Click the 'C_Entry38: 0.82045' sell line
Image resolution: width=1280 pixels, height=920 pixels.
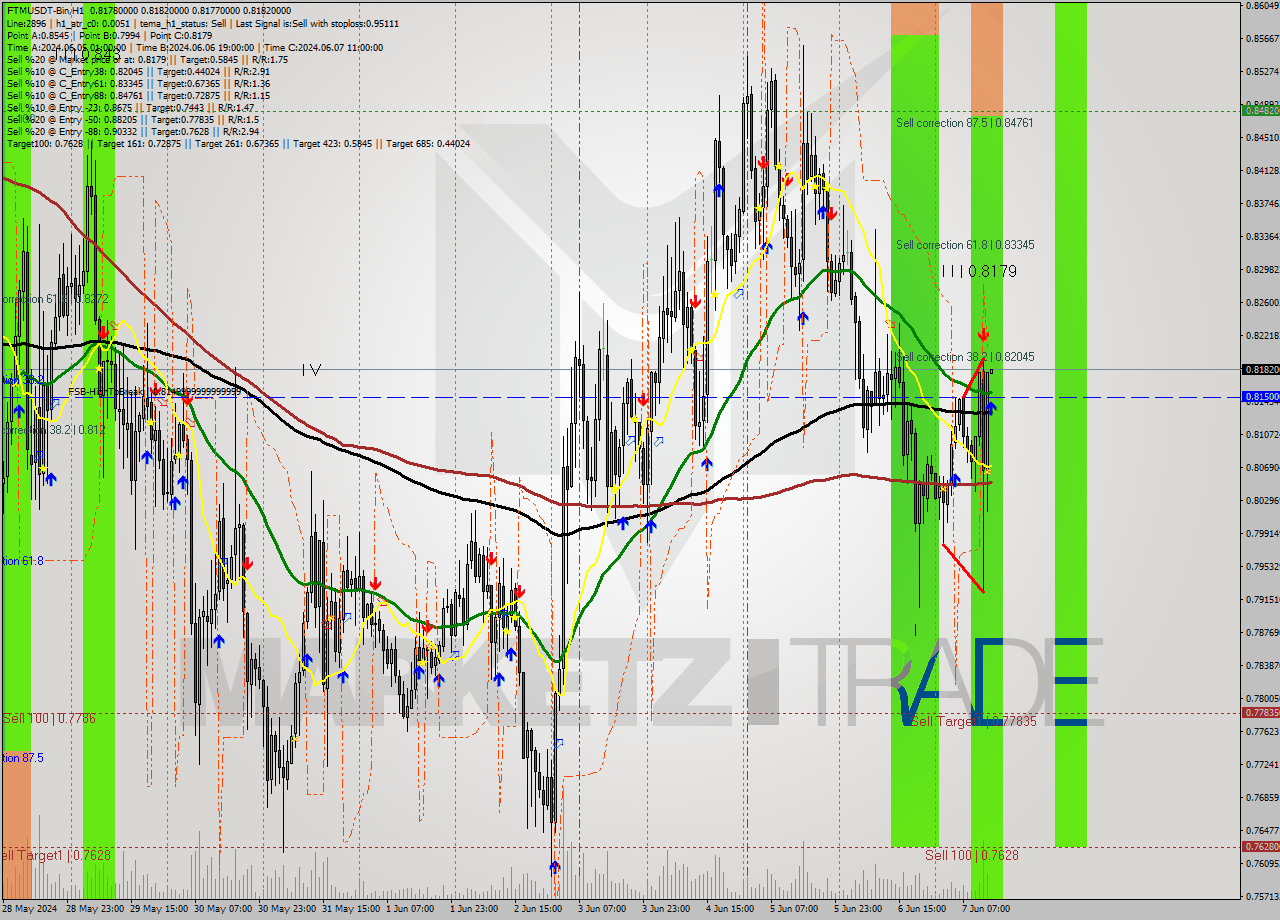click(x=138, y=71)
